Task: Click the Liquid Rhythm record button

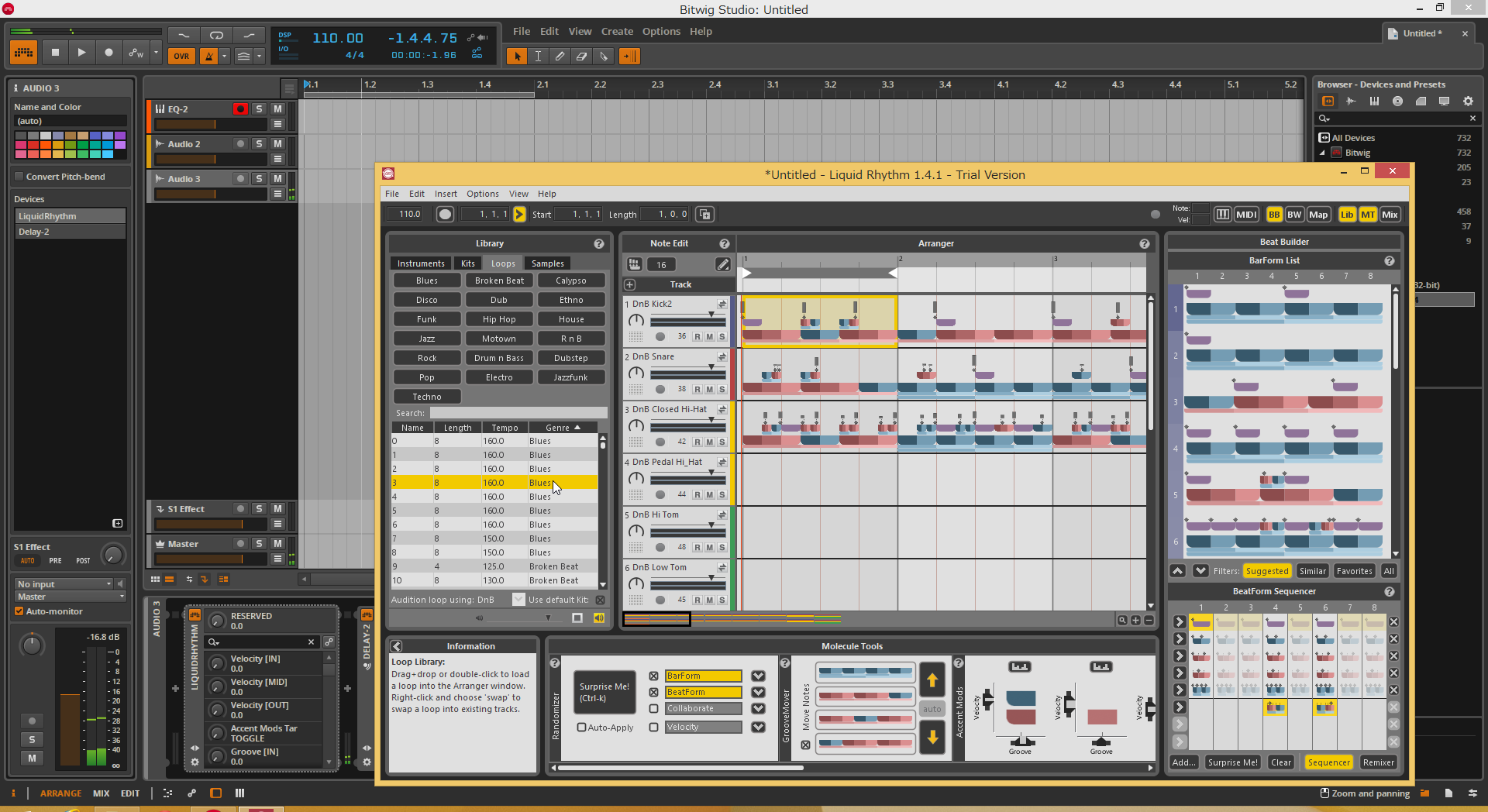Action: pos(445,215)
